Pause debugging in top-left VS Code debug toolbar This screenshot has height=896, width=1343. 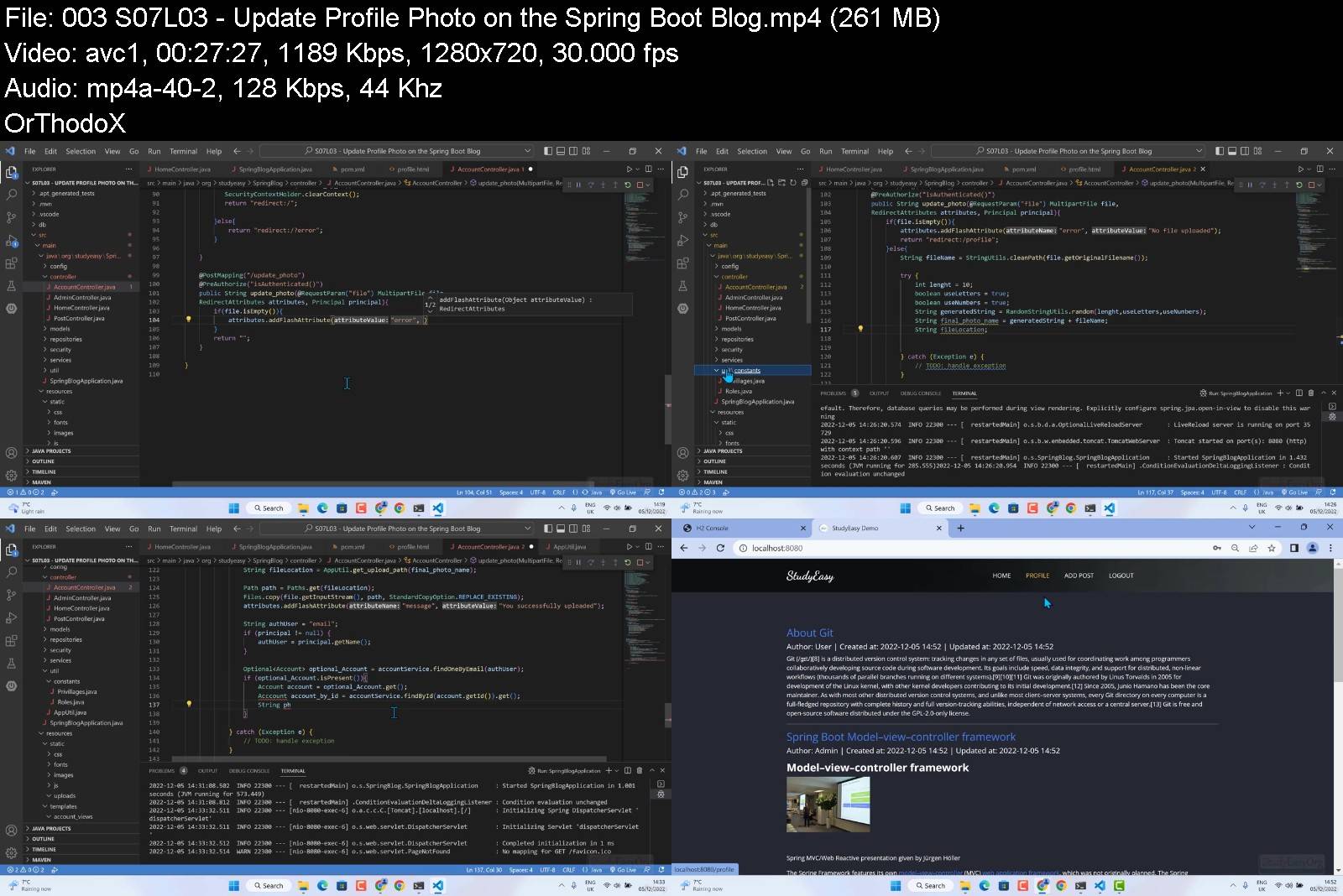577,185
